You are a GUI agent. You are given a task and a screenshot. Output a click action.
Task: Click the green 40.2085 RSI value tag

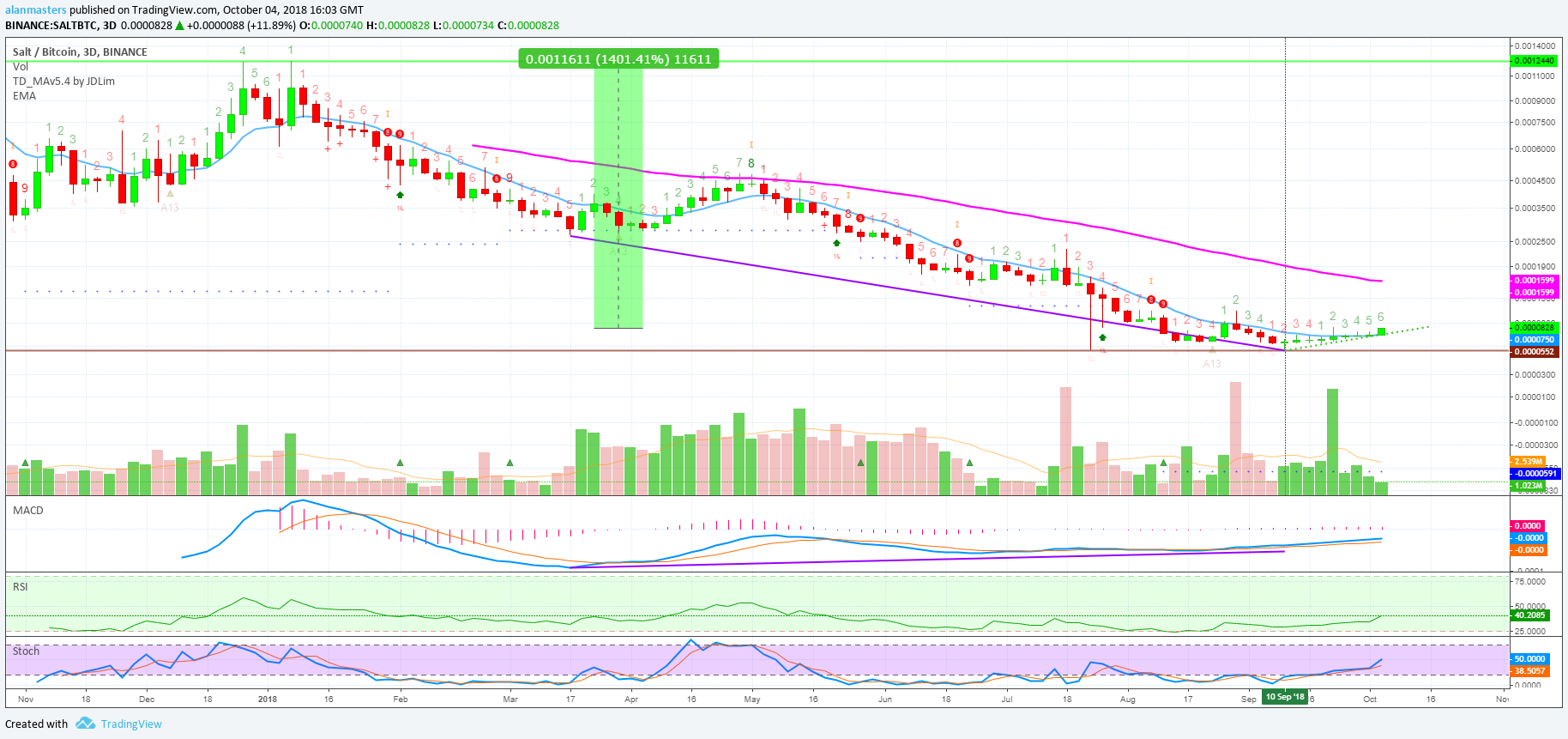coord(1529,615)
